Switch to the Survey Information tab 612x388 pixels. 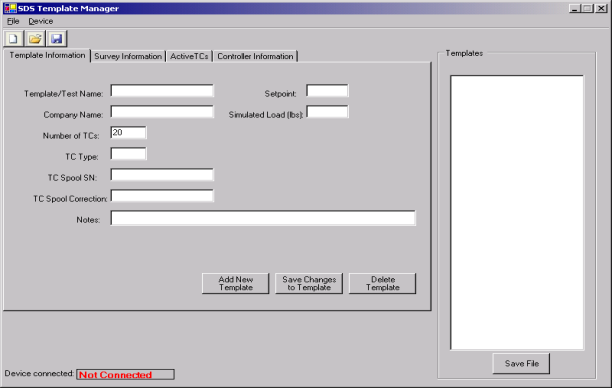[128, 56]
